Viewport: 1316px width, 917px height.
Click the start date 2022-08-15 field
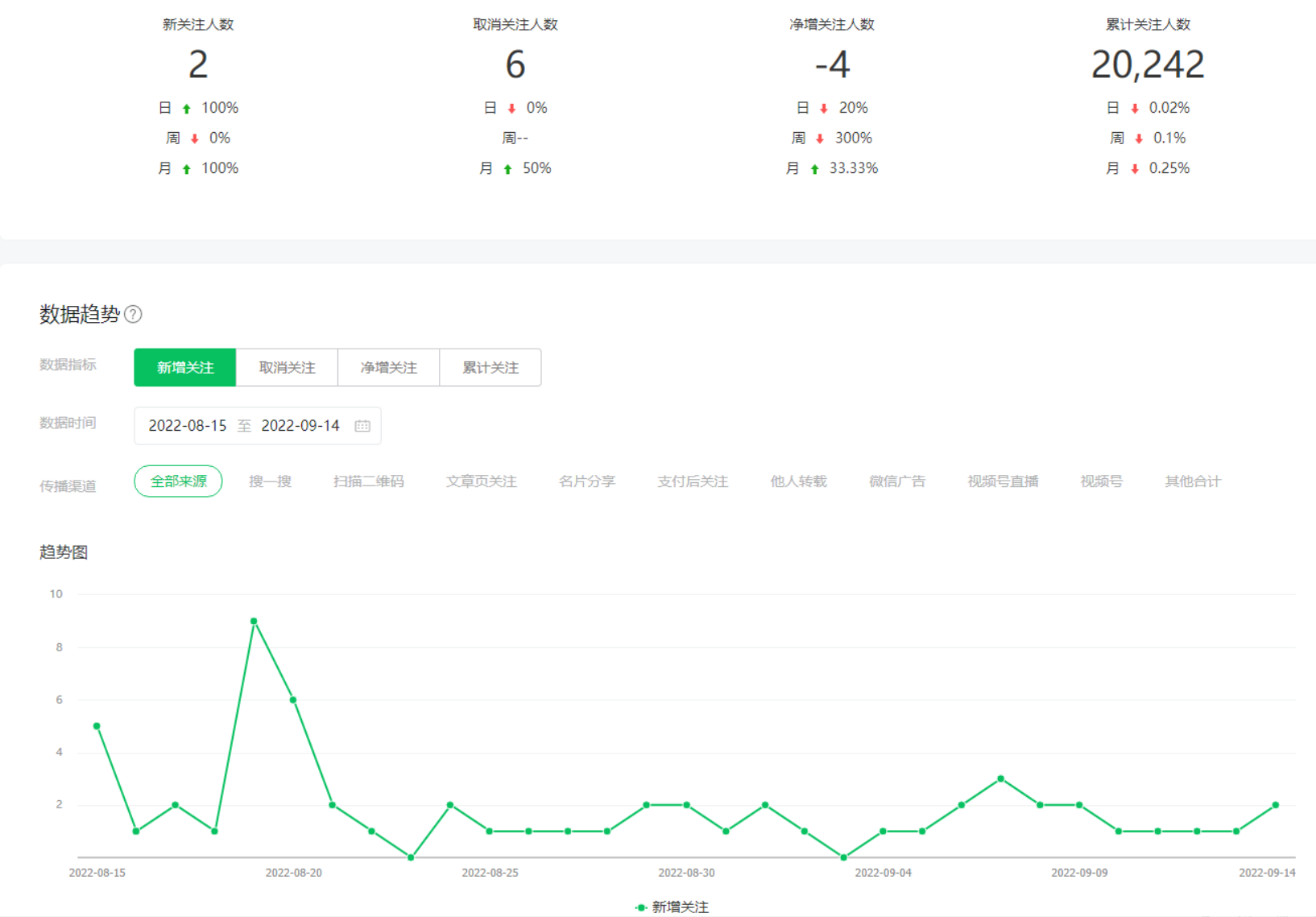(x=188, y=426)
